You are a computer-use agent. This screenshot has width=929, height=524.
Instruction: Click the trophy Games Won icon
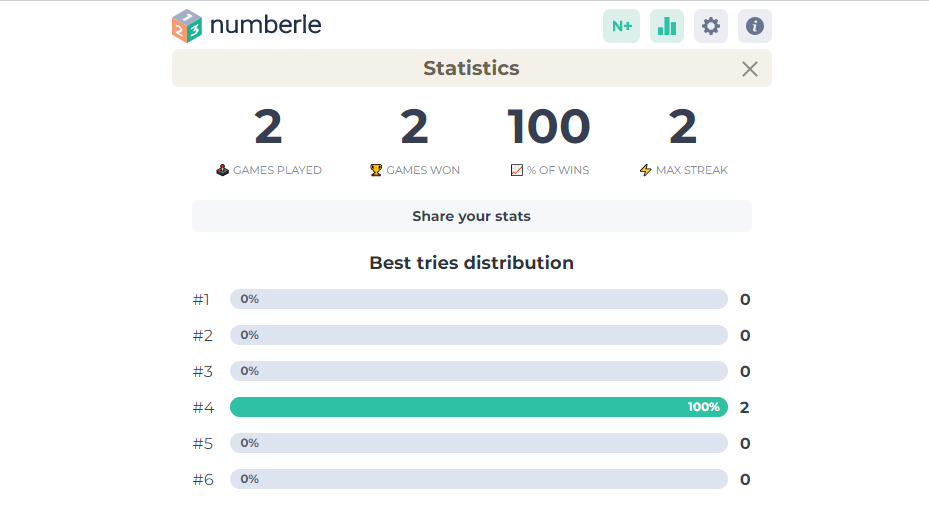click(x=377, y=170)
